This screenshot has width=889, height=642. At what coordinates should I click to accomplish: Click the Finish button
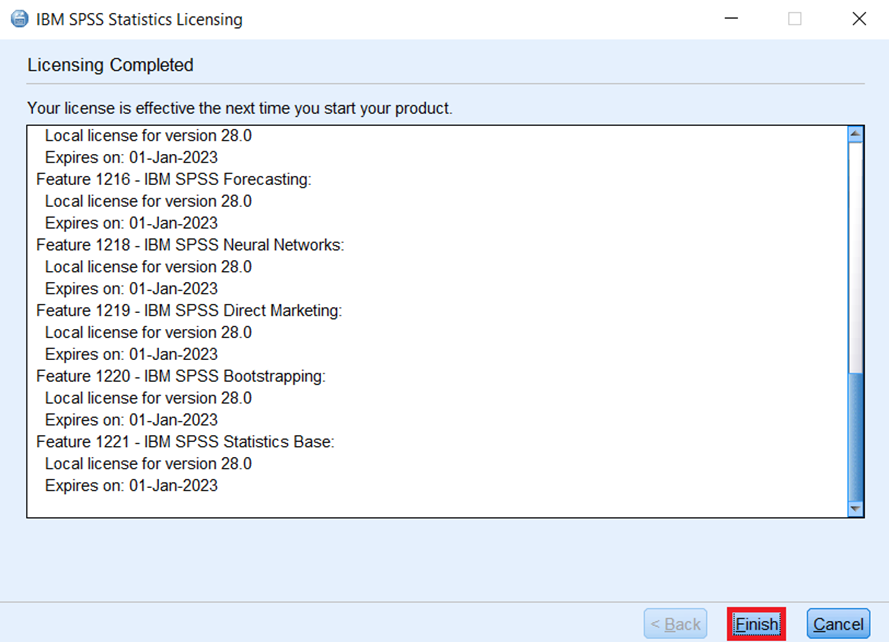(x=756, y=624)
